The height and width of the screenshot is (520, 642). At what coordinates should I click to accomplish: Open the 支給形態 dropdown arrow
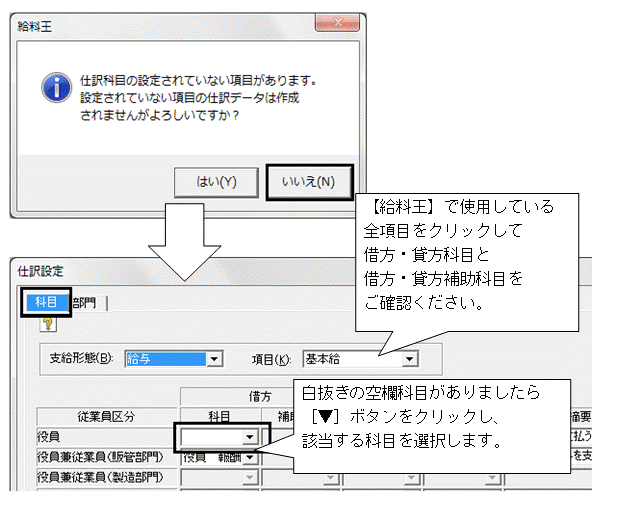214,359
